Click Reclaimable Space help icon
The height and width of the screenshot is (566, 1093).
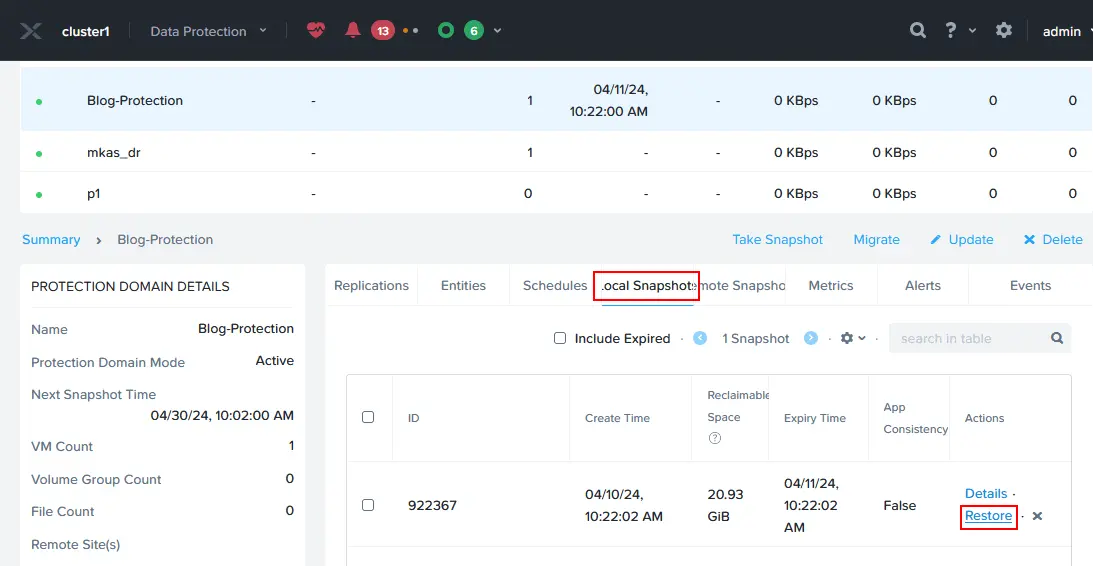click(714, 438)
